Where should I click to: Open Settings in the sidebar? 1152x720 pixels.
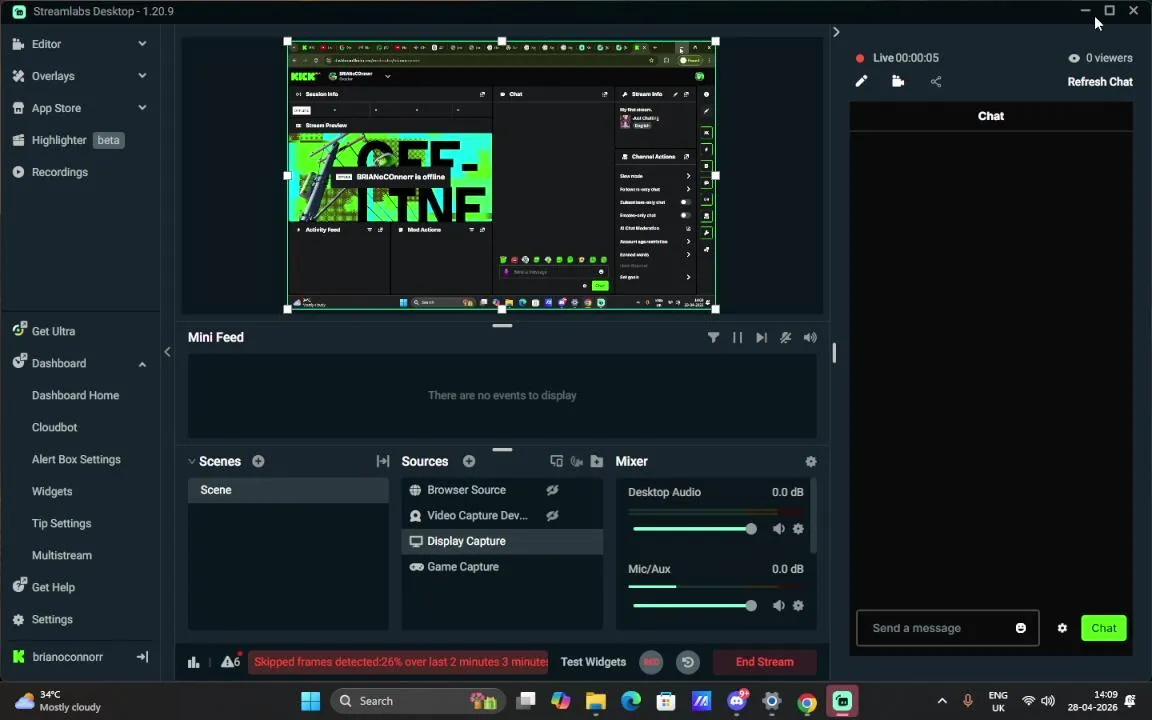coord(51,619)
